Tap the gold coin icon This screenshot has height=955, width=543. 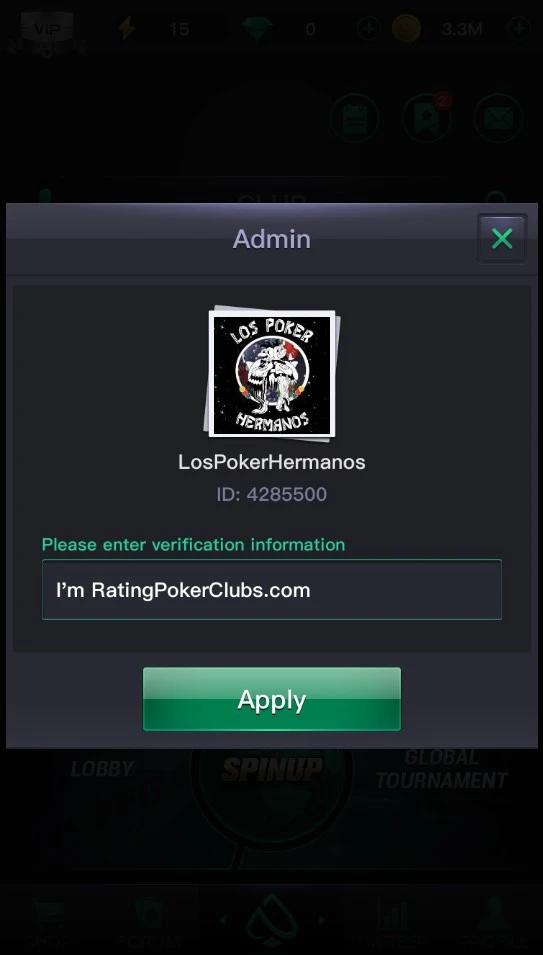point(406,29)
